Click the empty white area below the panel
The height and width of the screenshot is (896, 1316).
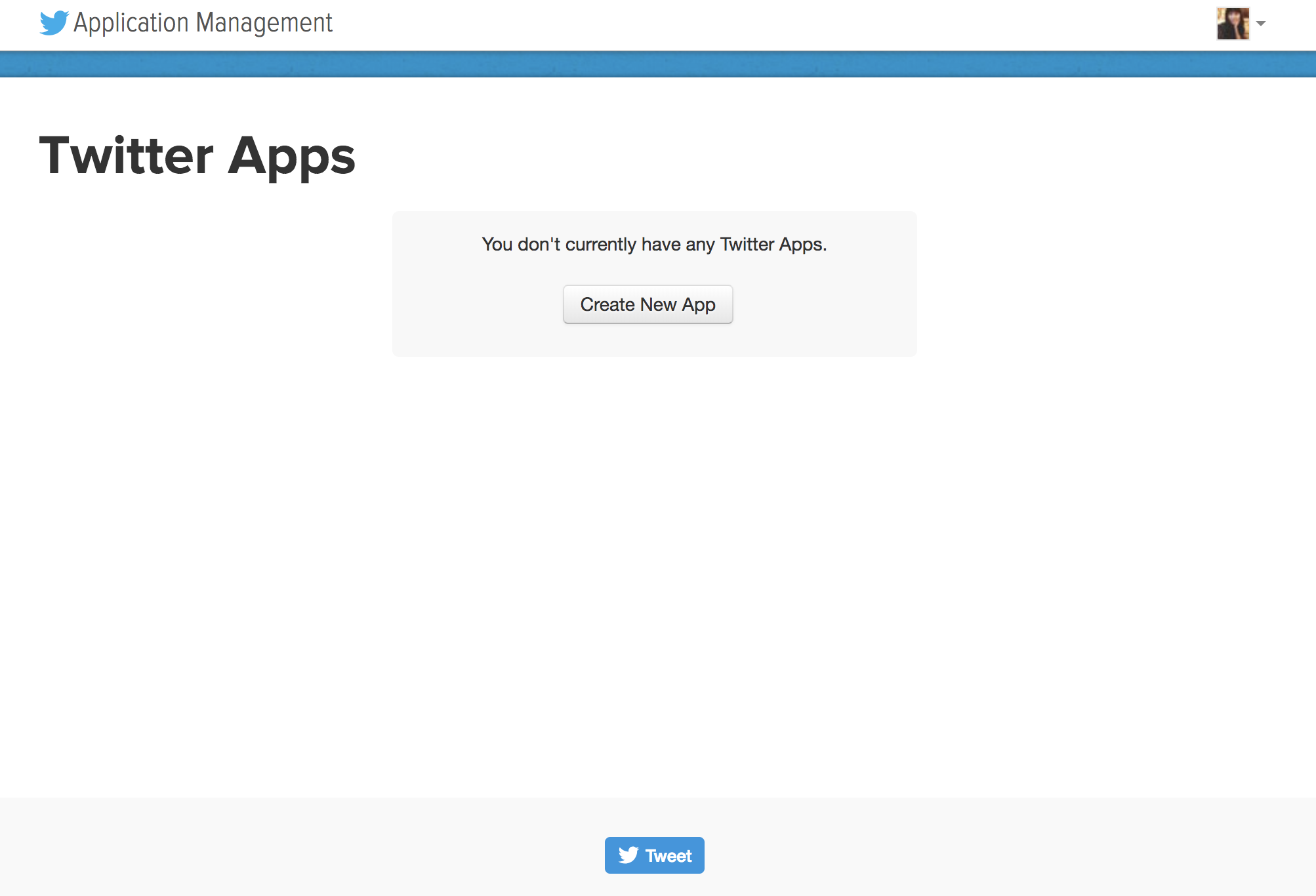tap(656, 558)
